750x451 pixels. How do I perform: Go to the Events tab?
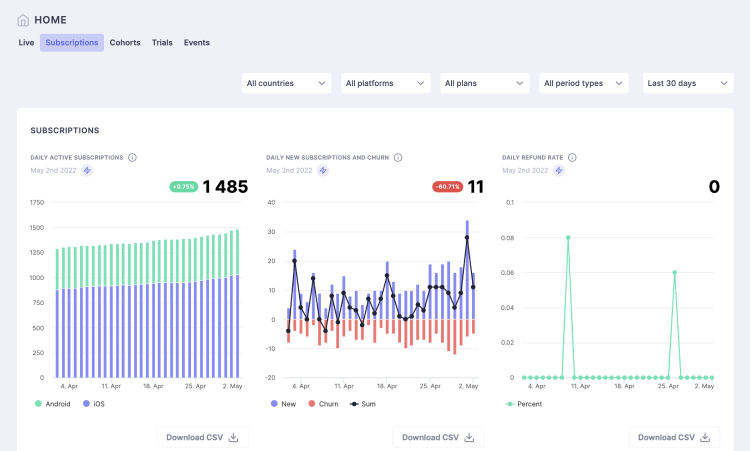(x=197, y=43)
